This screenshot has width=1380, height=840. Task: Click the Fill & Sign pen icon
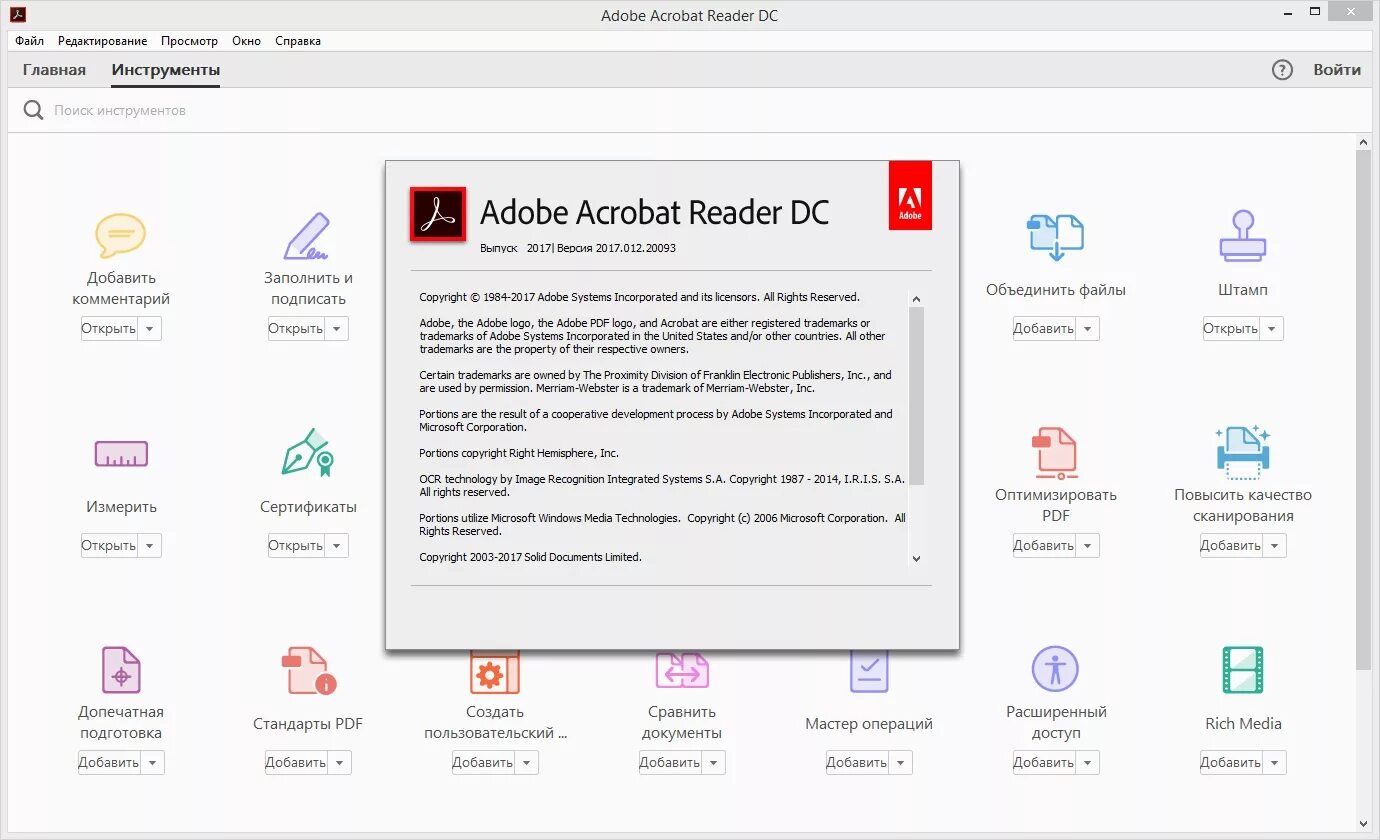307,236
